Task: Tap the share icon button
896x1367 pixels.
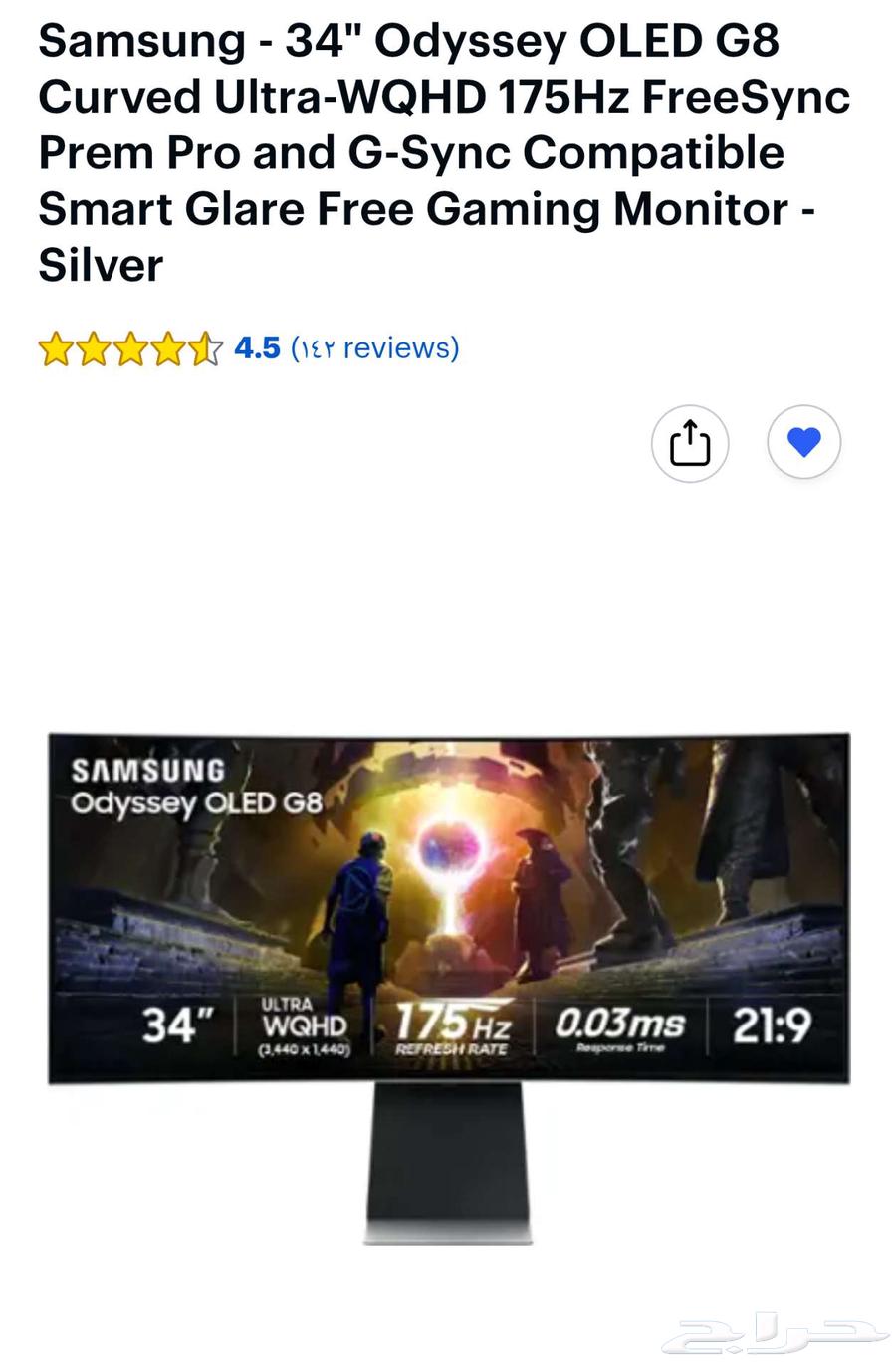Action: click(690, 443)
